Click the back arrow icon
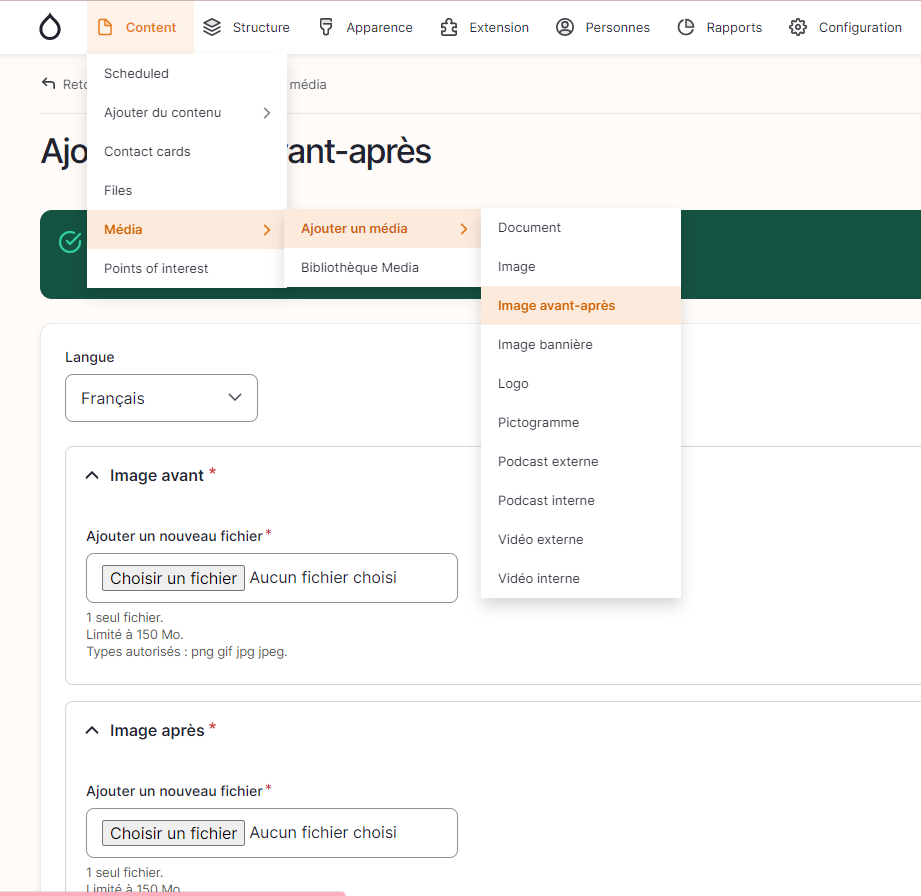 [x=49, y=84]
